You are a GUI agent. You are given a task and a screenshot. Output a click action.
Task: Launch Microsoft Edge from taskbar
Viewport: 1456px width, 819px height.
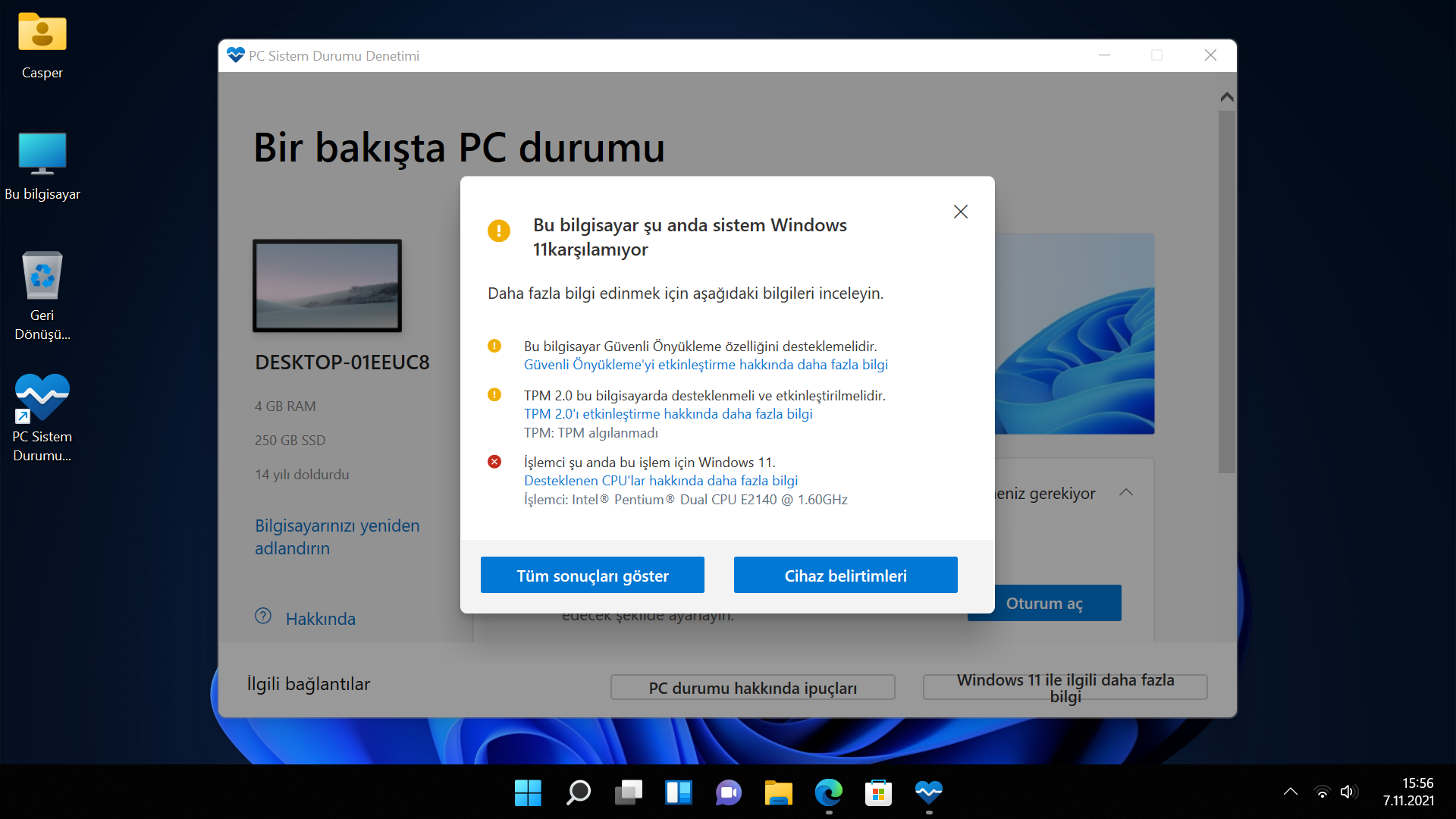(828, 793)
